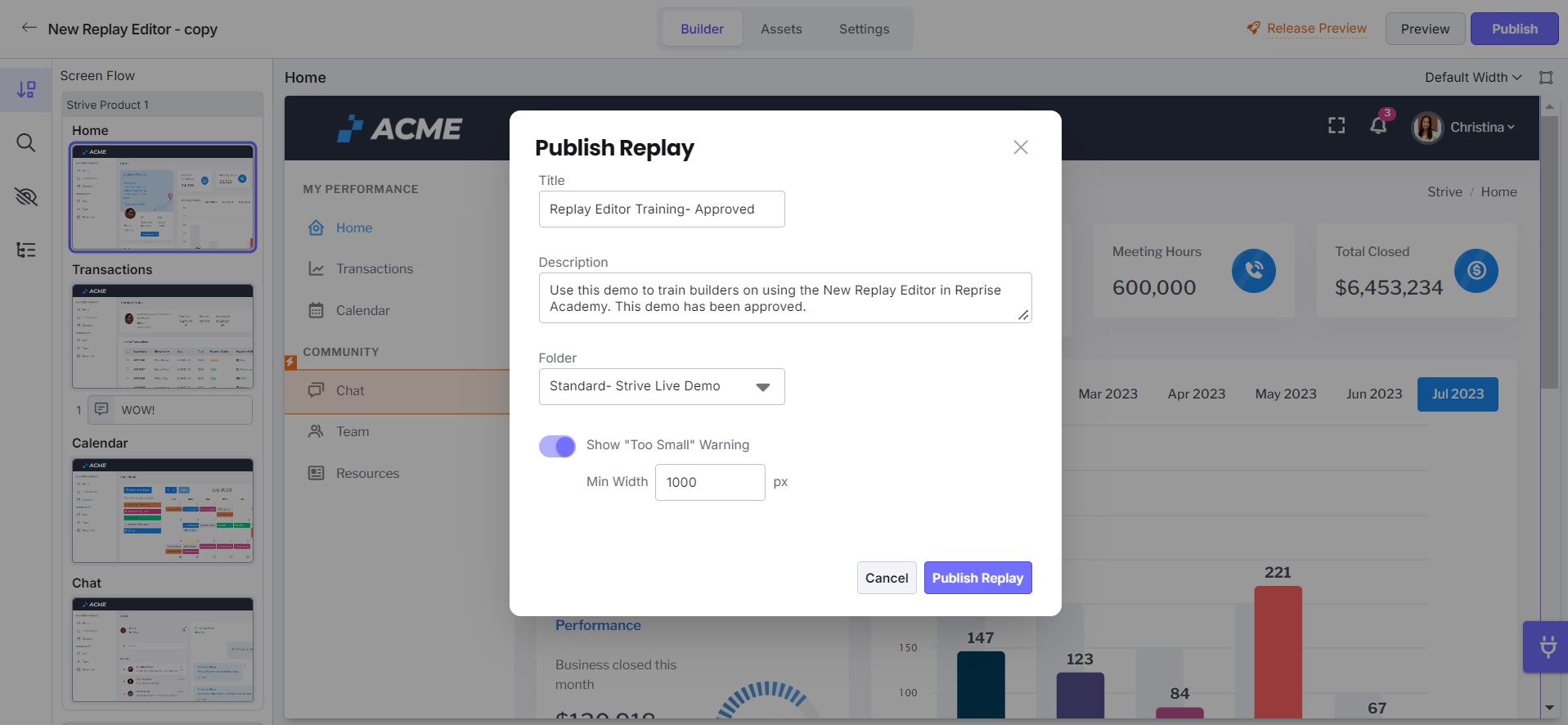The image size is (1568, 725).
Task: Close the Publish Replay dialog with X
Action: tap(1021, 147)
